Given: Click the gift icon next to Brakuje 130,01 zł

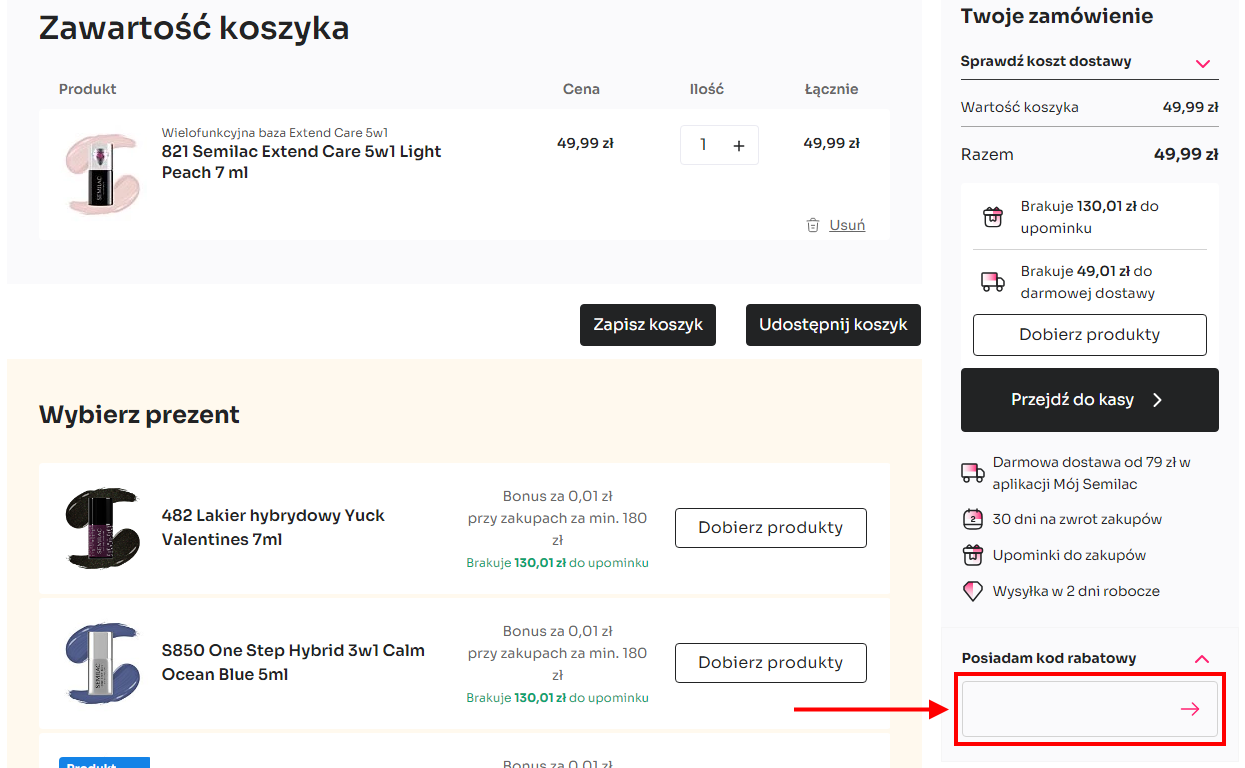Looking at the screenshot, I should click(x=993, y=217).
